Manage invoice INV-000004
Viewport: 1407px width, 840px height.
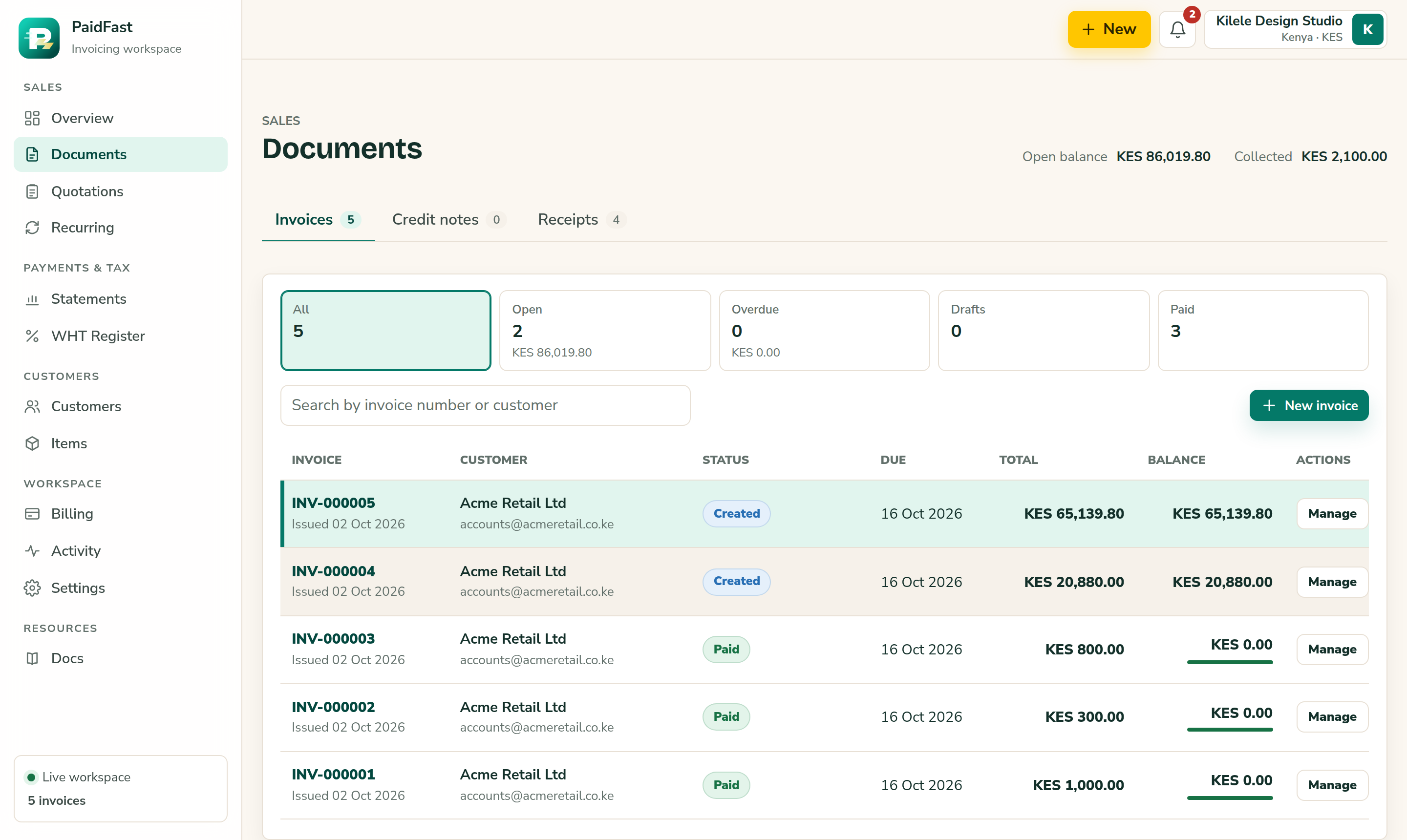[x=1332, y=582]
